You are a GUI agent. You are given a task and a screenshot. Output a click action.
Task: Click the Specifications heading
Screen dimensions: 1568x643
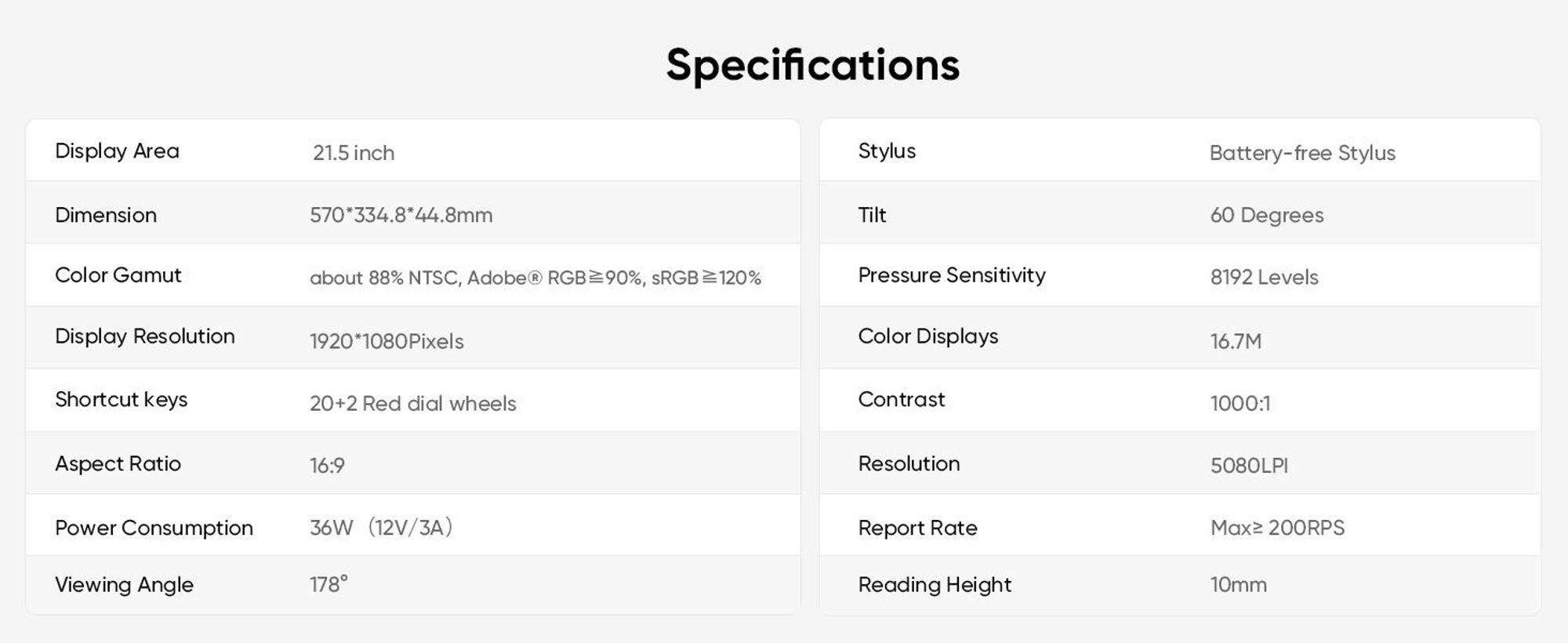(813, 64)
